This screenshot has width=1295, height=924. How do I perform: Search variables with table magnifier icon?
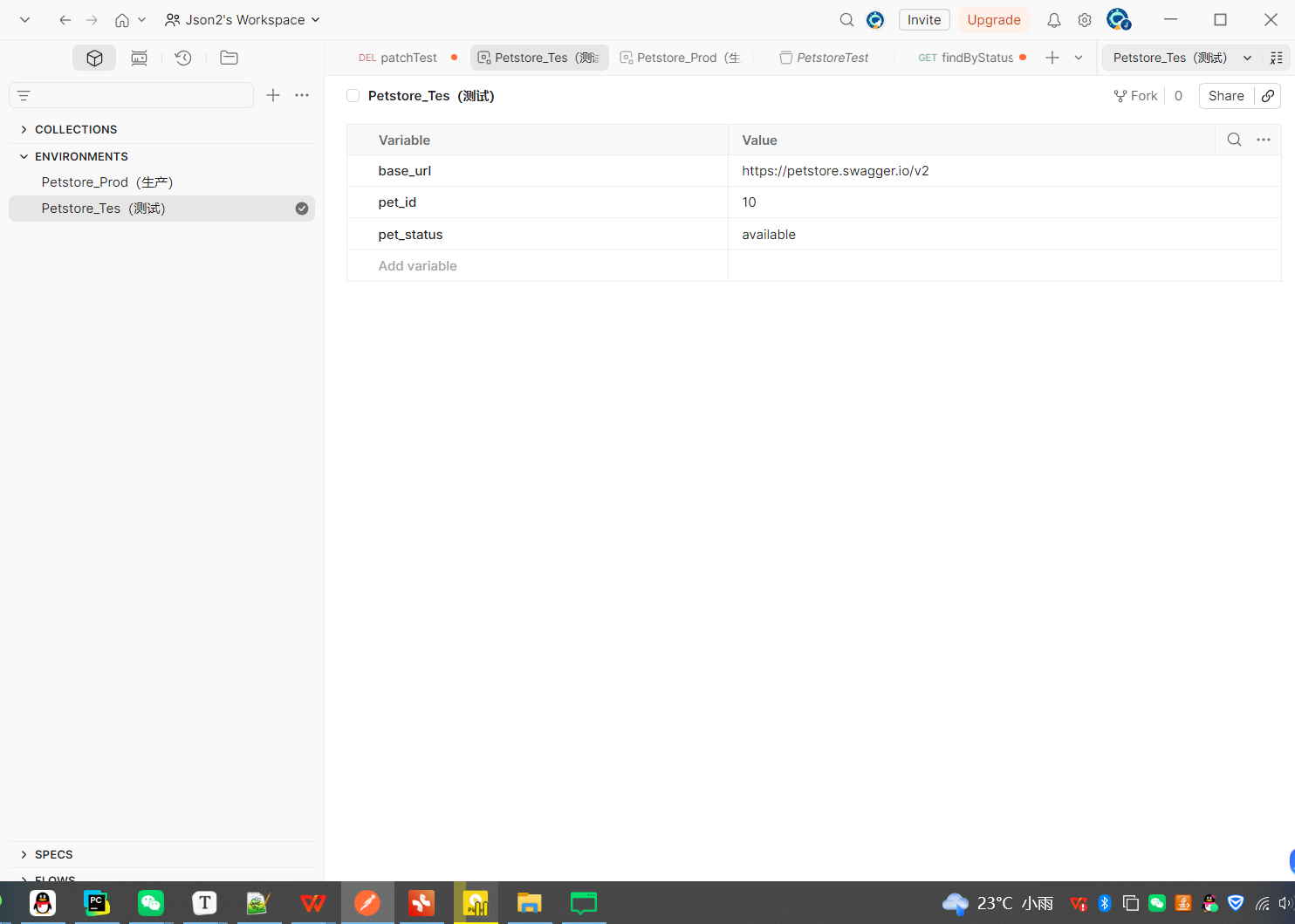1234,140
